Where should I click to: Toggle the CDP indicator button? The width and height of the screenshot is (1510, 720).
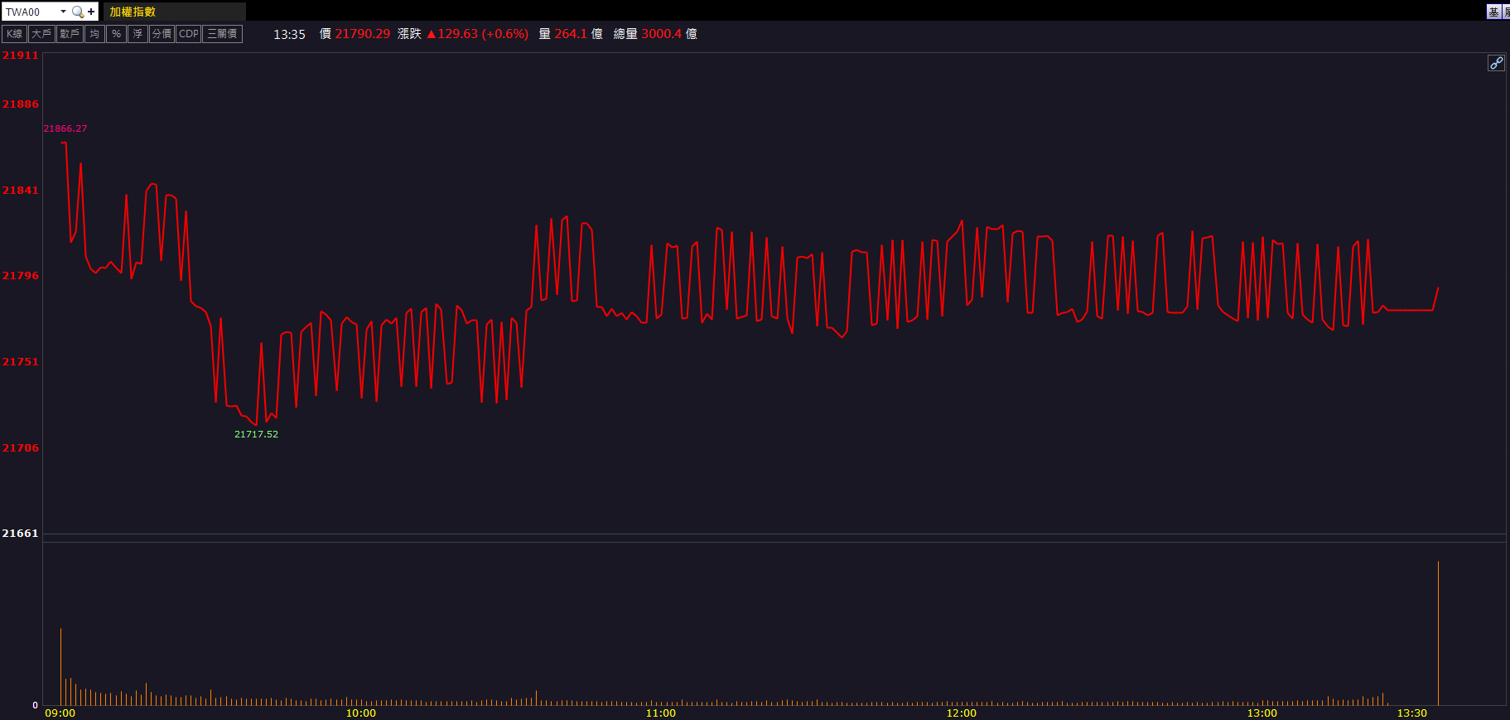188,34
